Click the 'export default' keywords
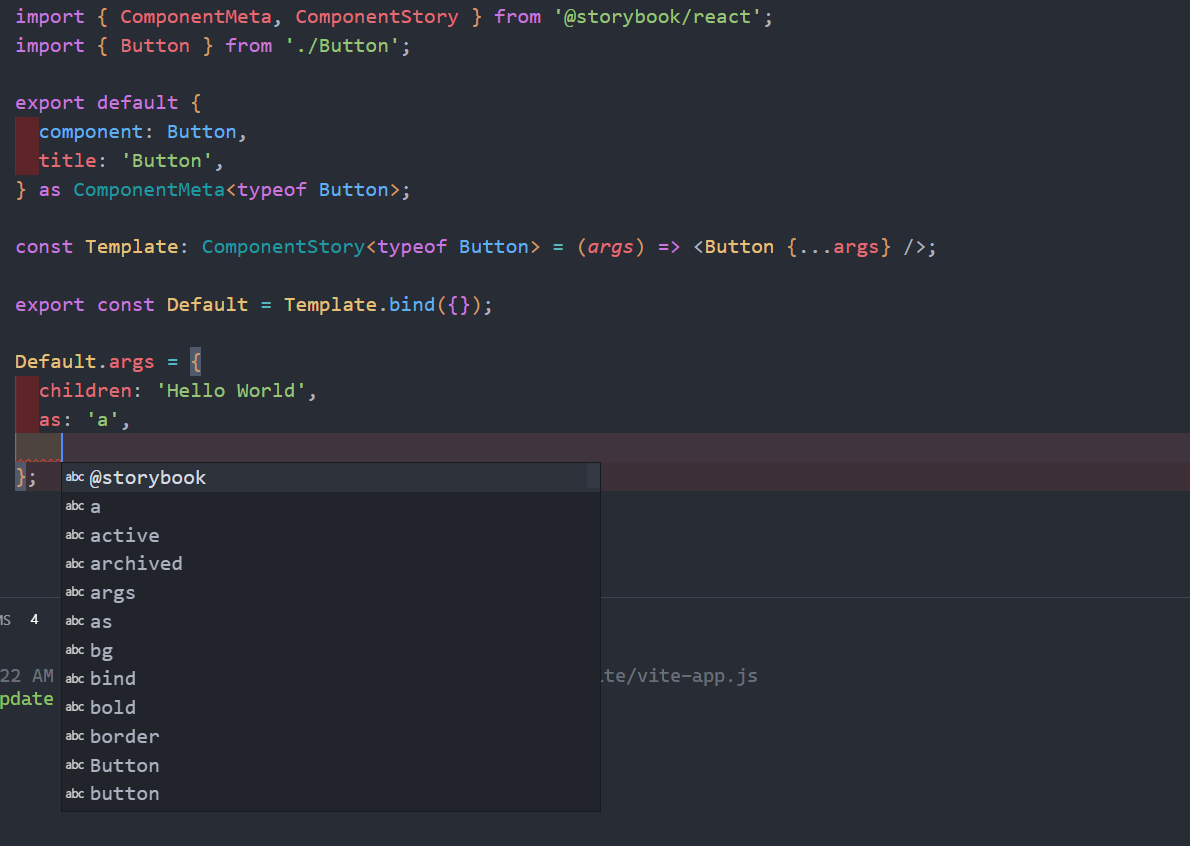 coord(96,102)
